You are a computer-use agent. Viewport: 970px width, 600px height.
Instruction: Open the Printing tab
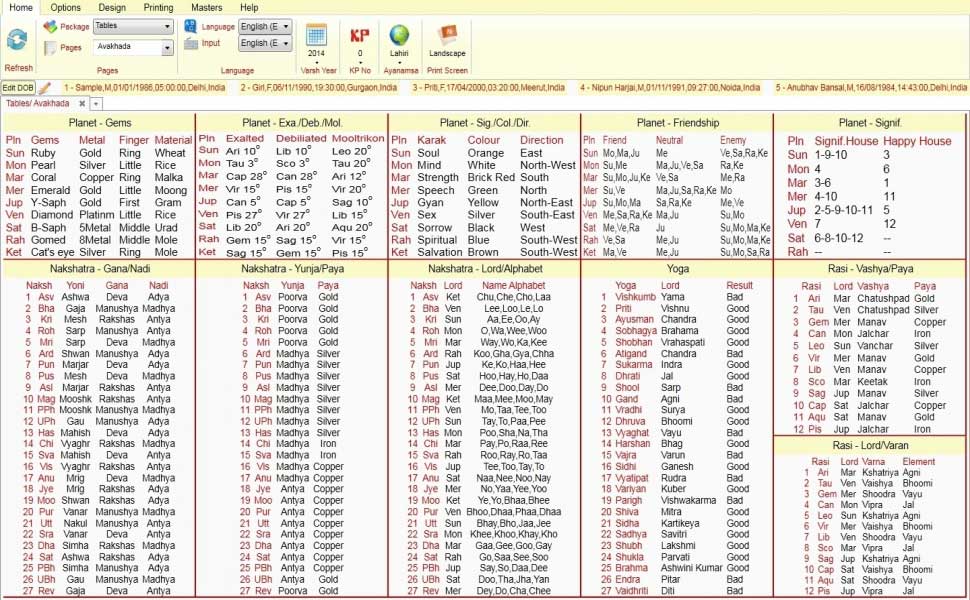coord(158,7)
